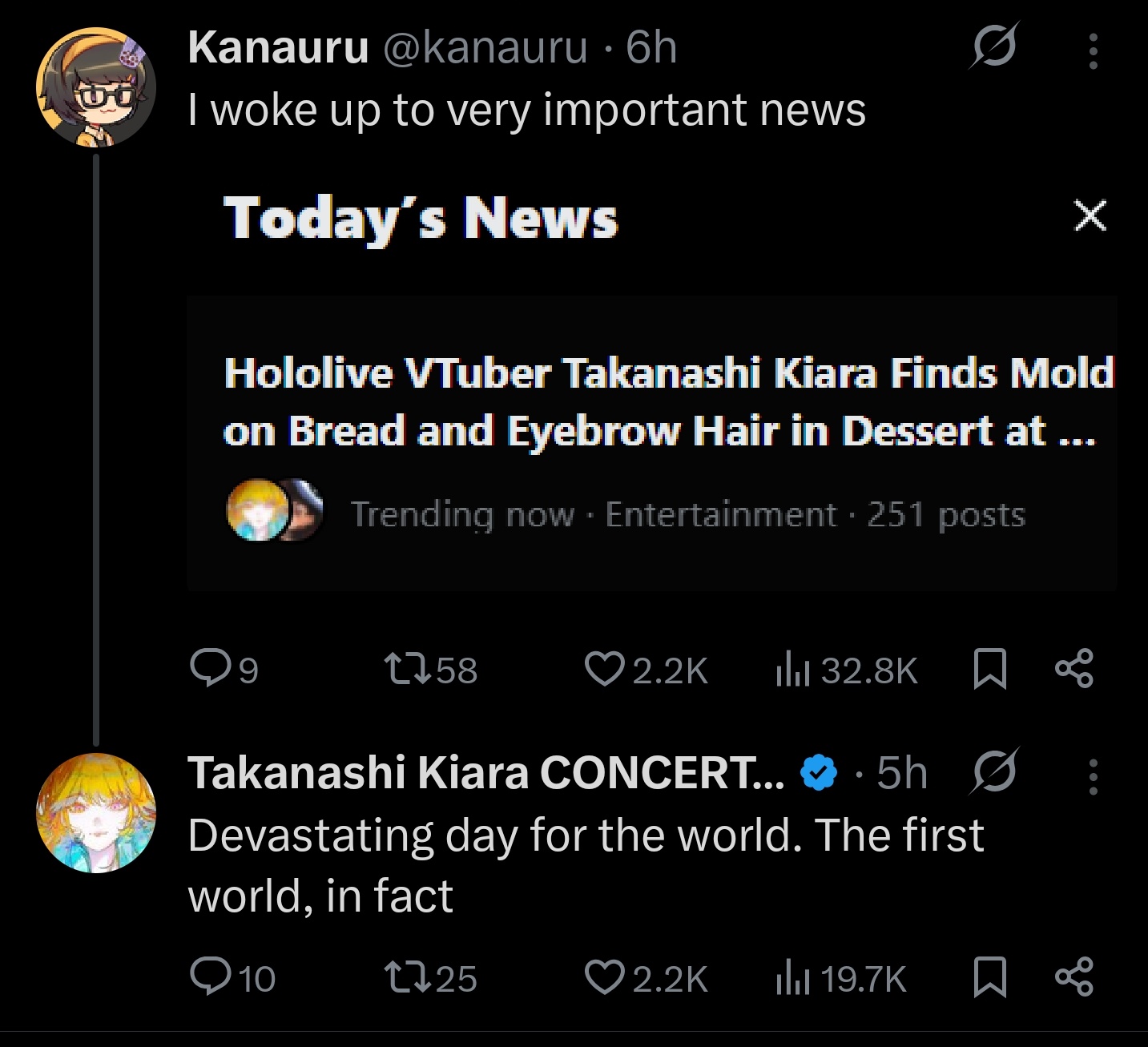Reply to Kanauru's post with 9 comments
Image resolution: width=1148 pixels, height=1047 pixels.
(224, 669)
